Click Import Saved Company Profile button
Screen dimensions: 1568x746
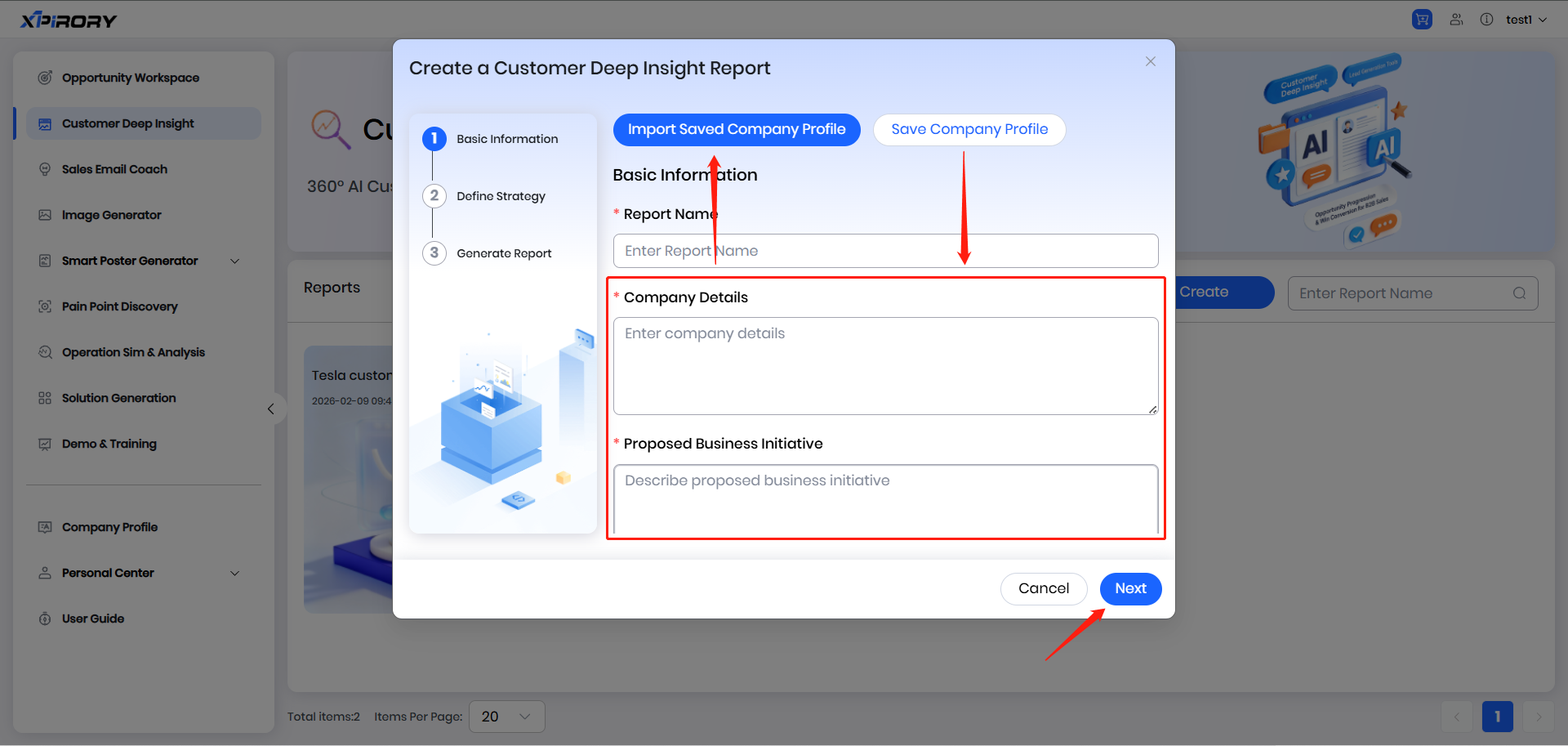[736, 130]
